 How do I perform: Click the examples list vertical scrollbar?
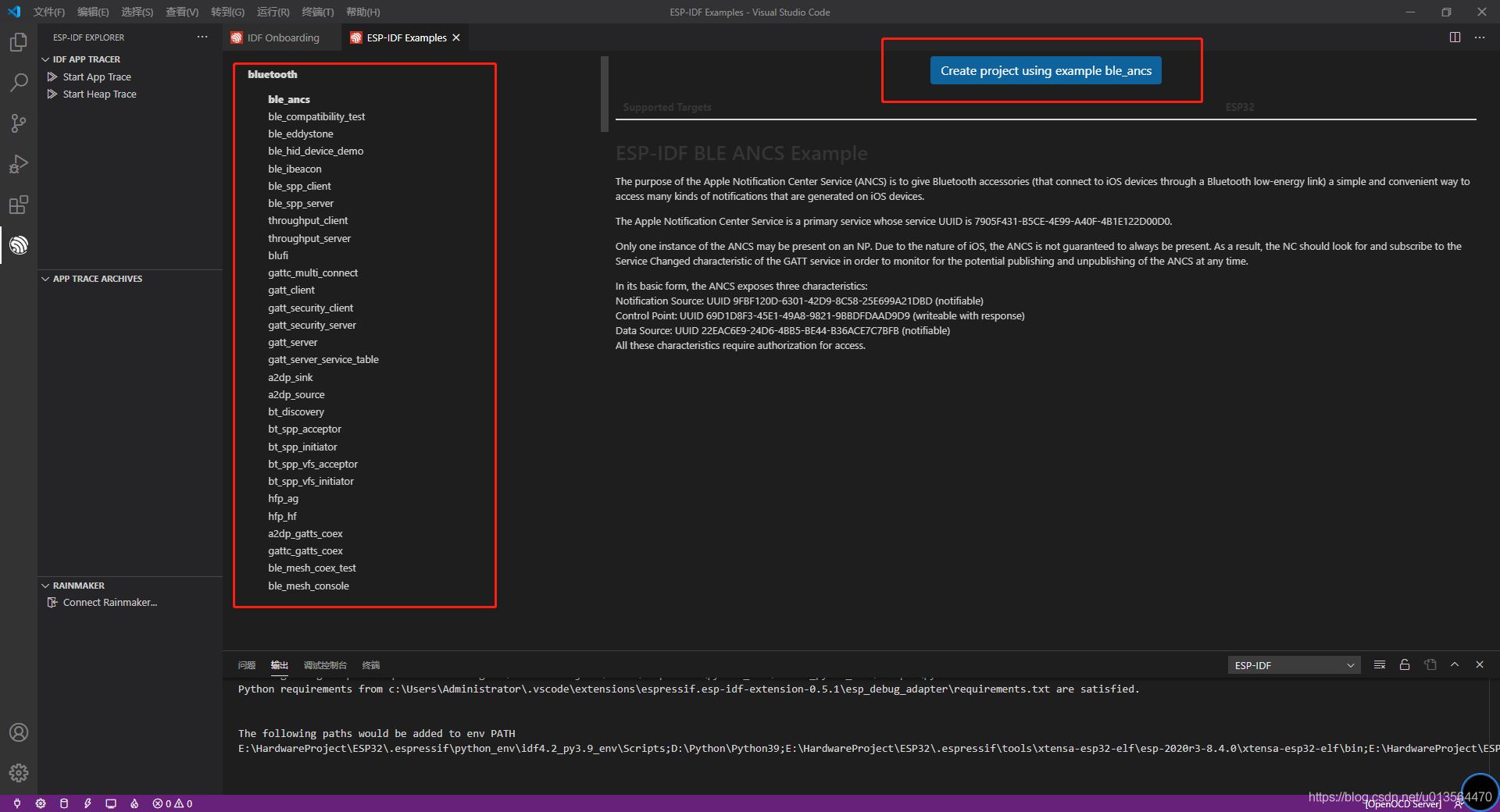pyautogui.click(x=604, y=94)
